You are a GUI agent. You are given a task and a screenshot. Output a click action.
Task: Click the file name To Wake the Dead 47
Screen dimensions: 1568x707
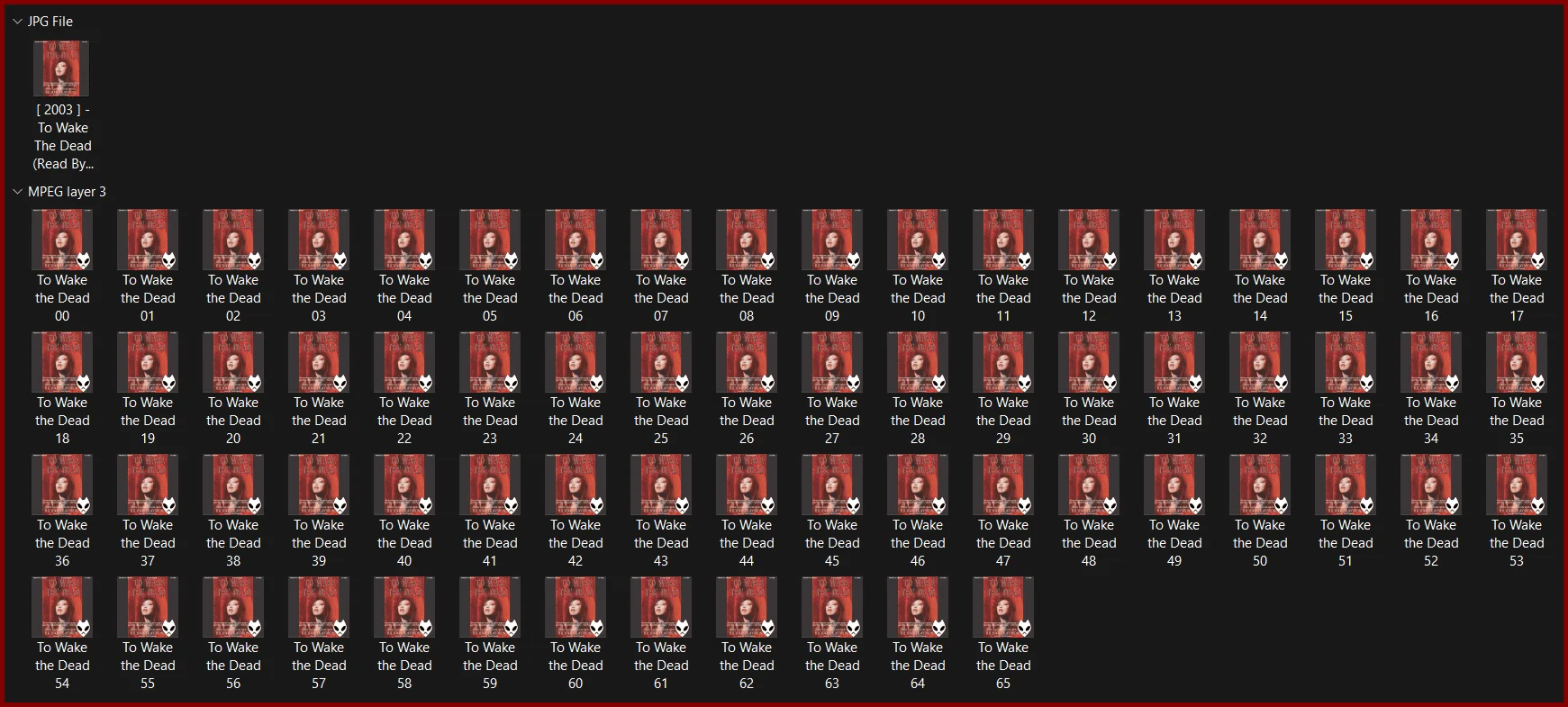click(x=1003, y=543)
